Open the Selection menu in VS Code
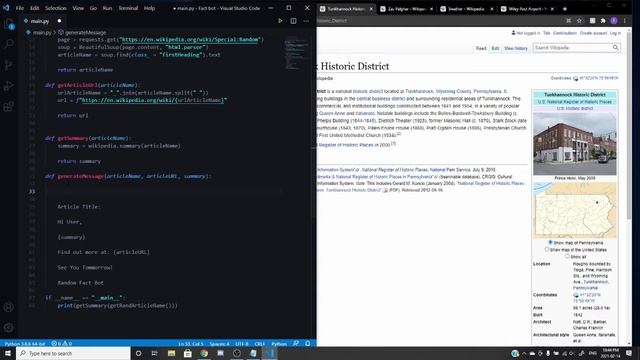 pyautogui.click(x=56, y=8)
